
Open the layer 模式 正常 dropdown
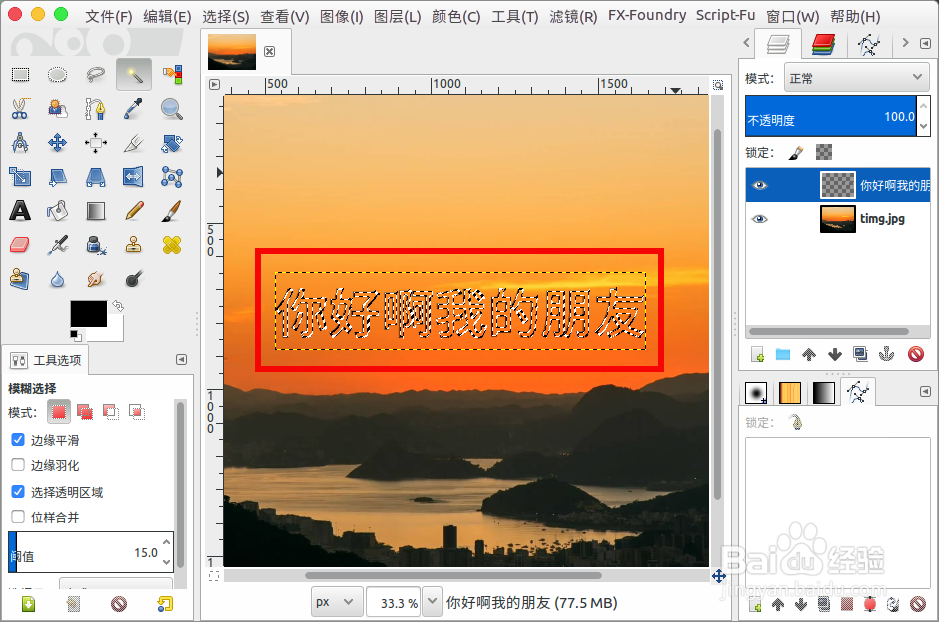tap(856, 78)
